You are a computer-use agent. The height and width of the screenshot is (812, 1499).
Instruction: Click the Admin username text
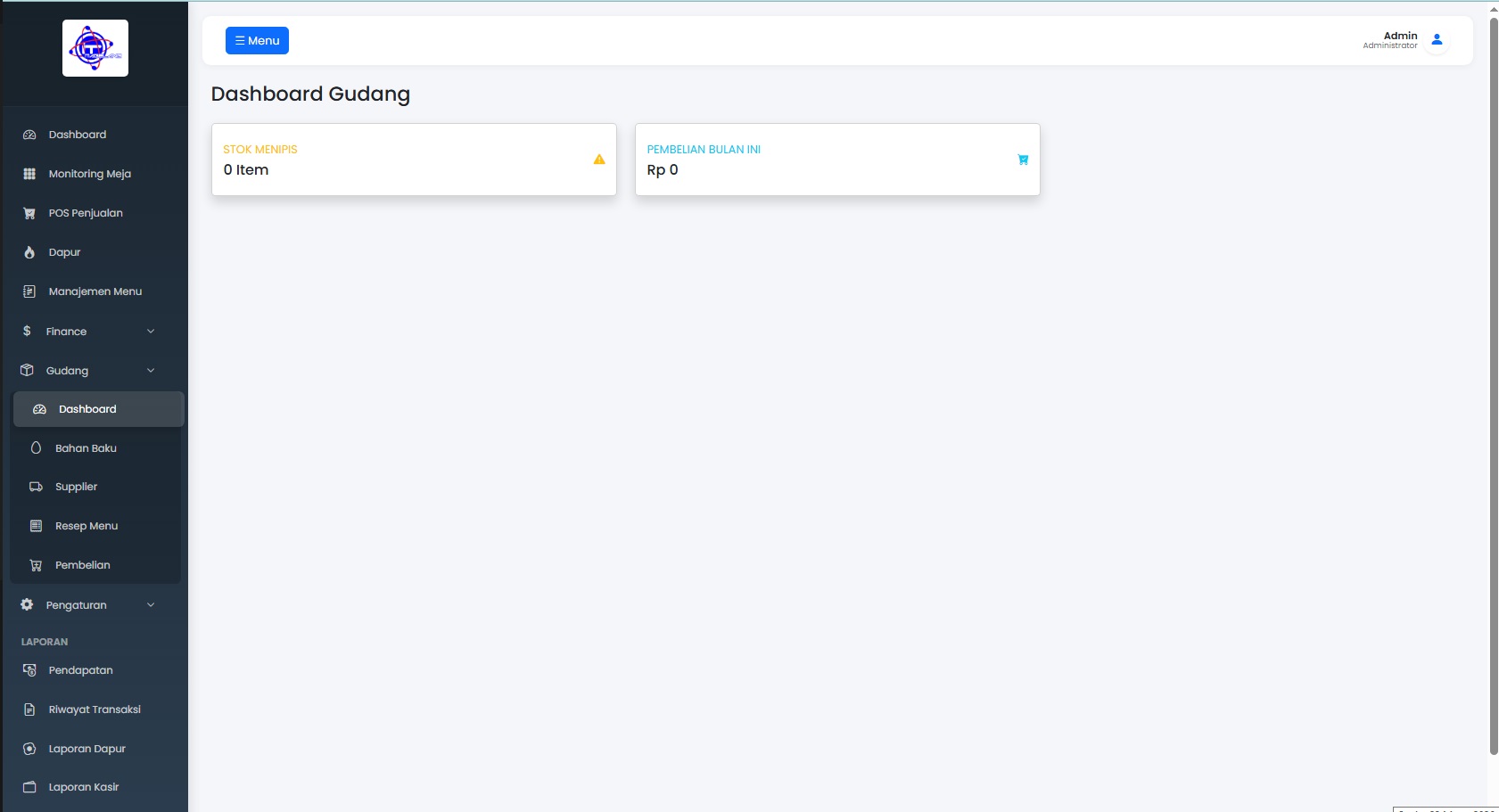(x=1400, y=36)
